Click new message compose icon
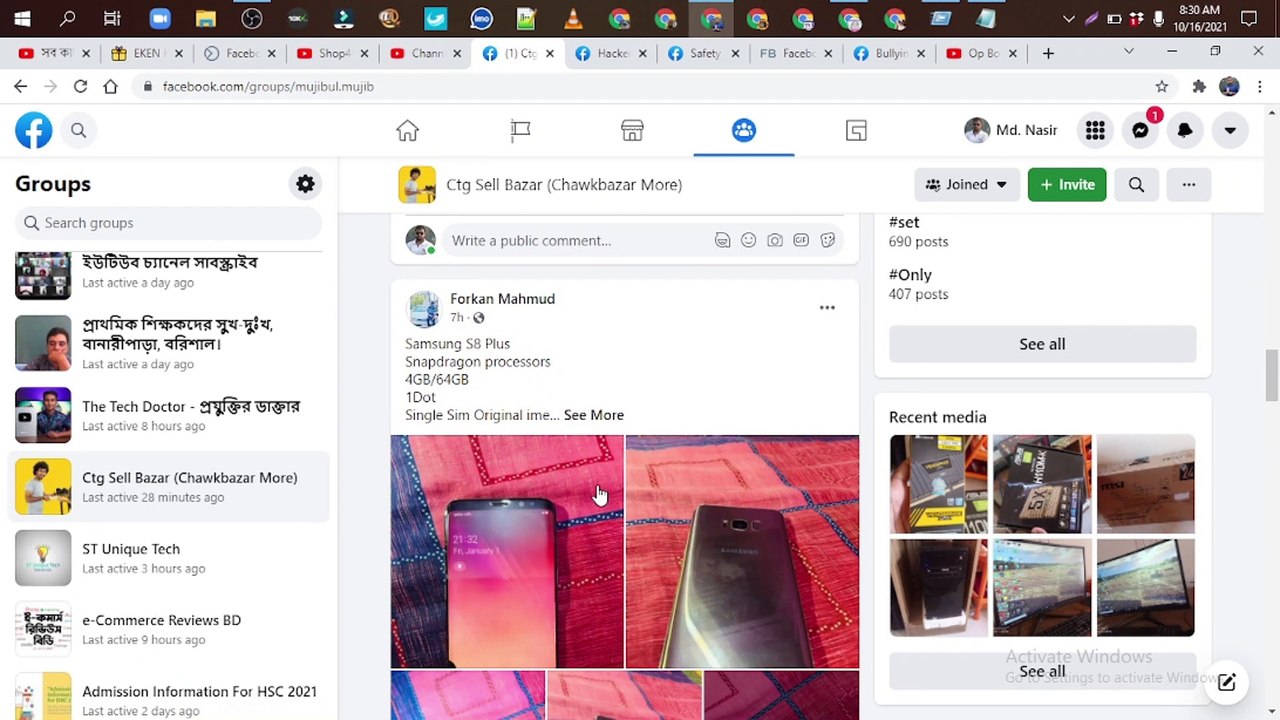Viewport: 1280px width, 720px height. pos(1227,683)
